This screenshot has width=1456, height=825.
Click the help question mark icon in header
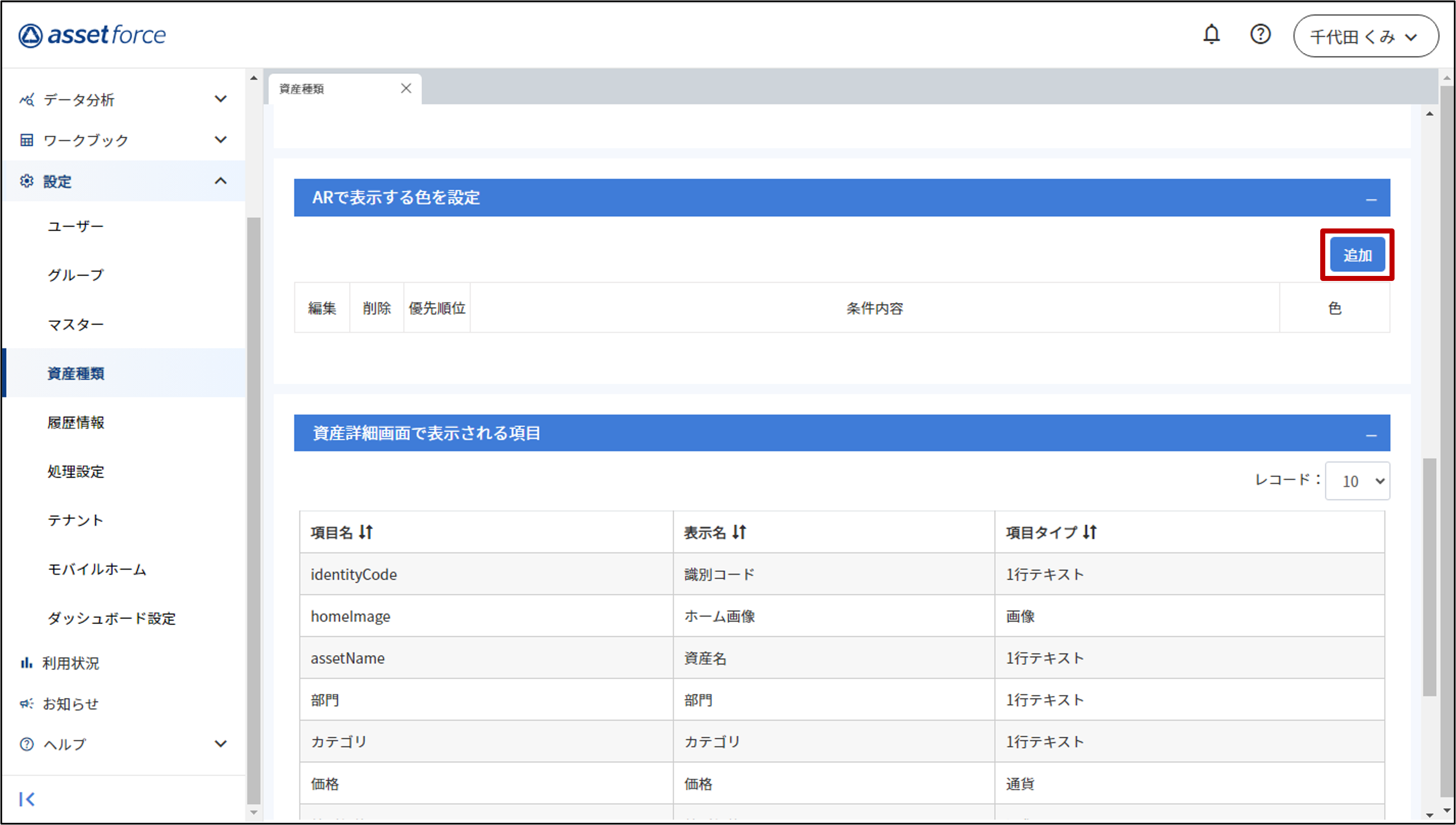pyautogui.click(x=1260, y=35)
